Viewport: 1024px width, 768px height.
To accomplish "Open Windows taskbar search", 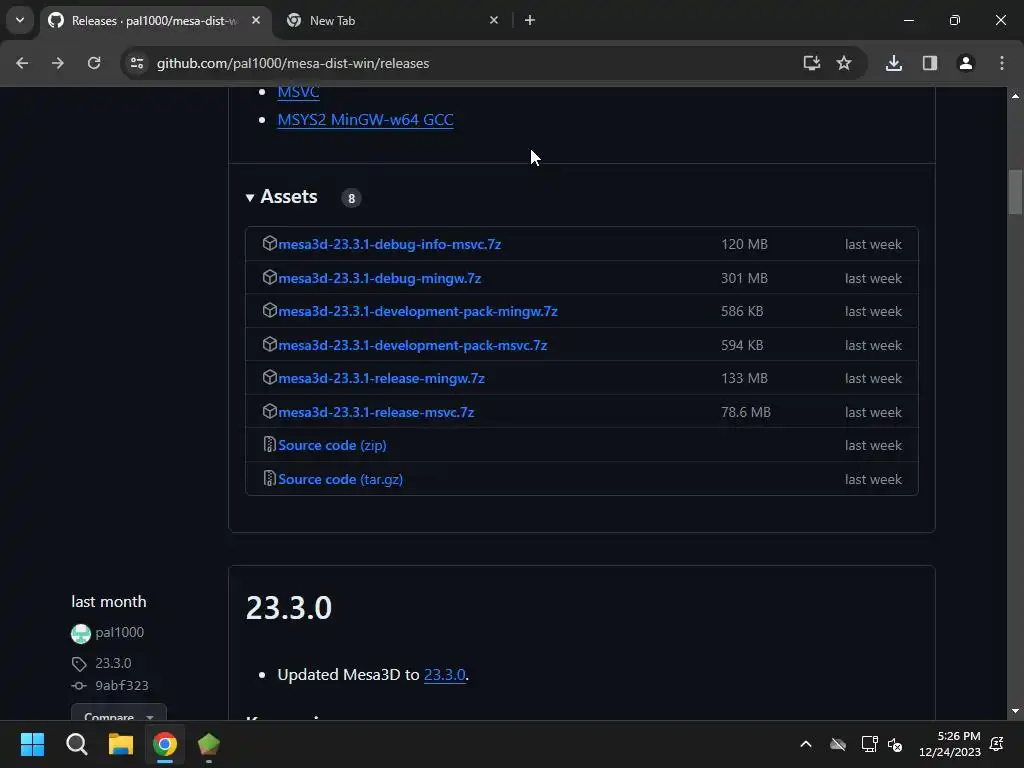I will pos(76,744).
